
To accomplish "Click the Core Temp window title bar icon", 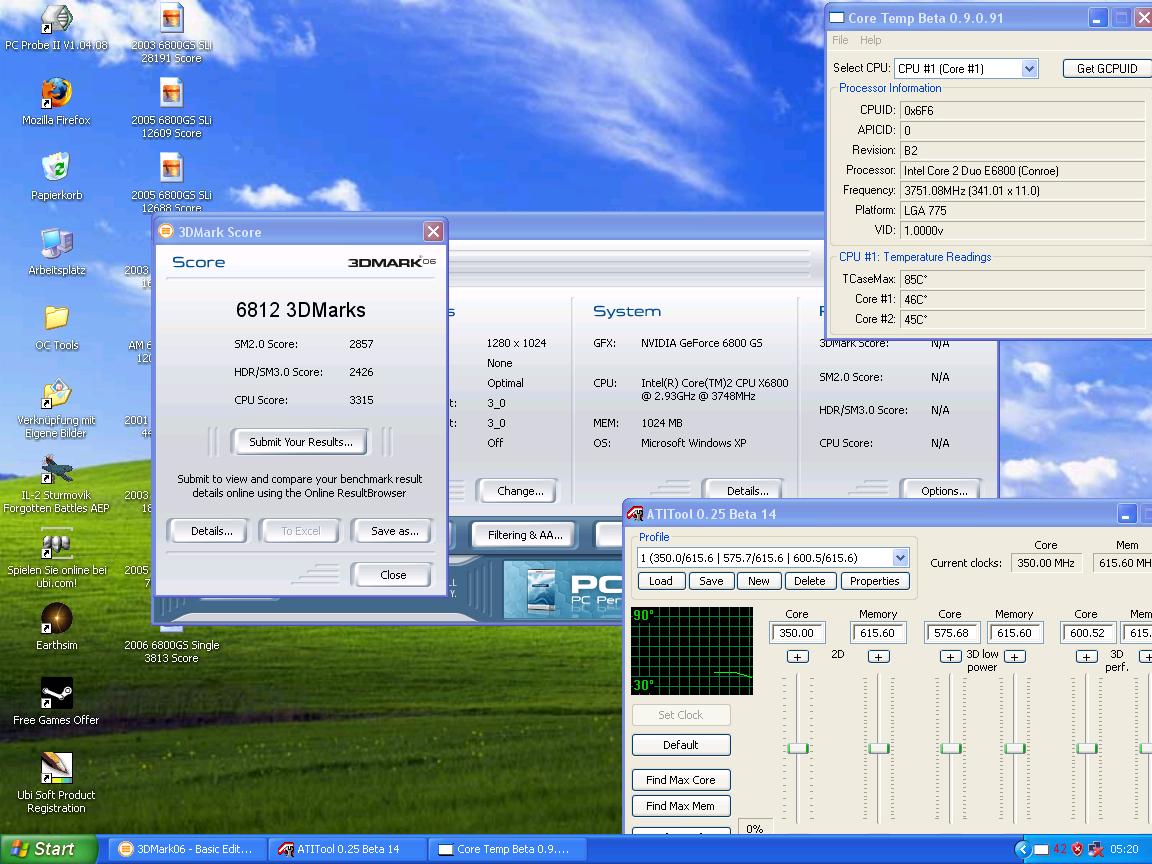I will point(836,18).
